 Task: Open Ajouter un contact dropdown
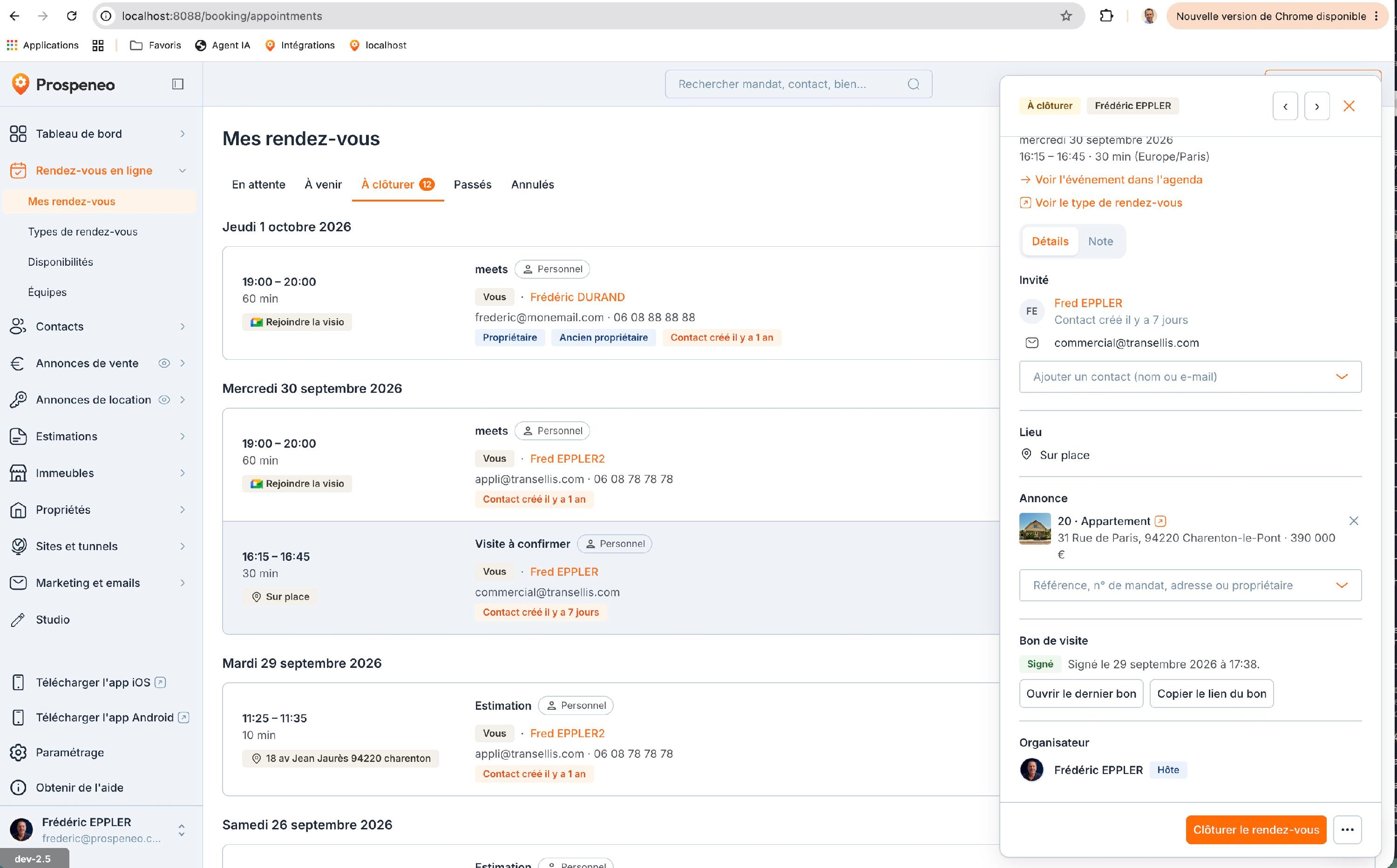click(1190, 377)
